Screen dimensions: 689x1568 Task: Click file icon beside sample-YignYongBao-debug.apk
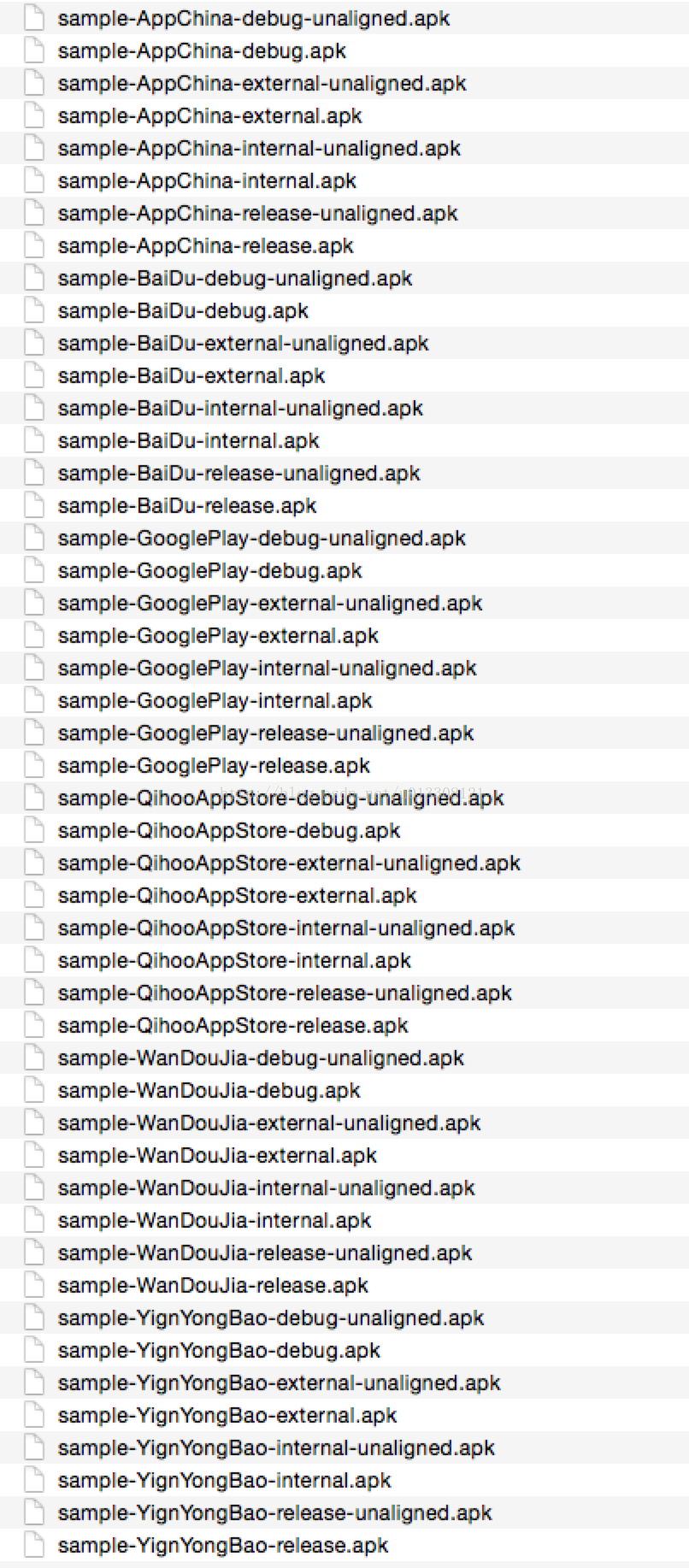[x=34, y=1350]
